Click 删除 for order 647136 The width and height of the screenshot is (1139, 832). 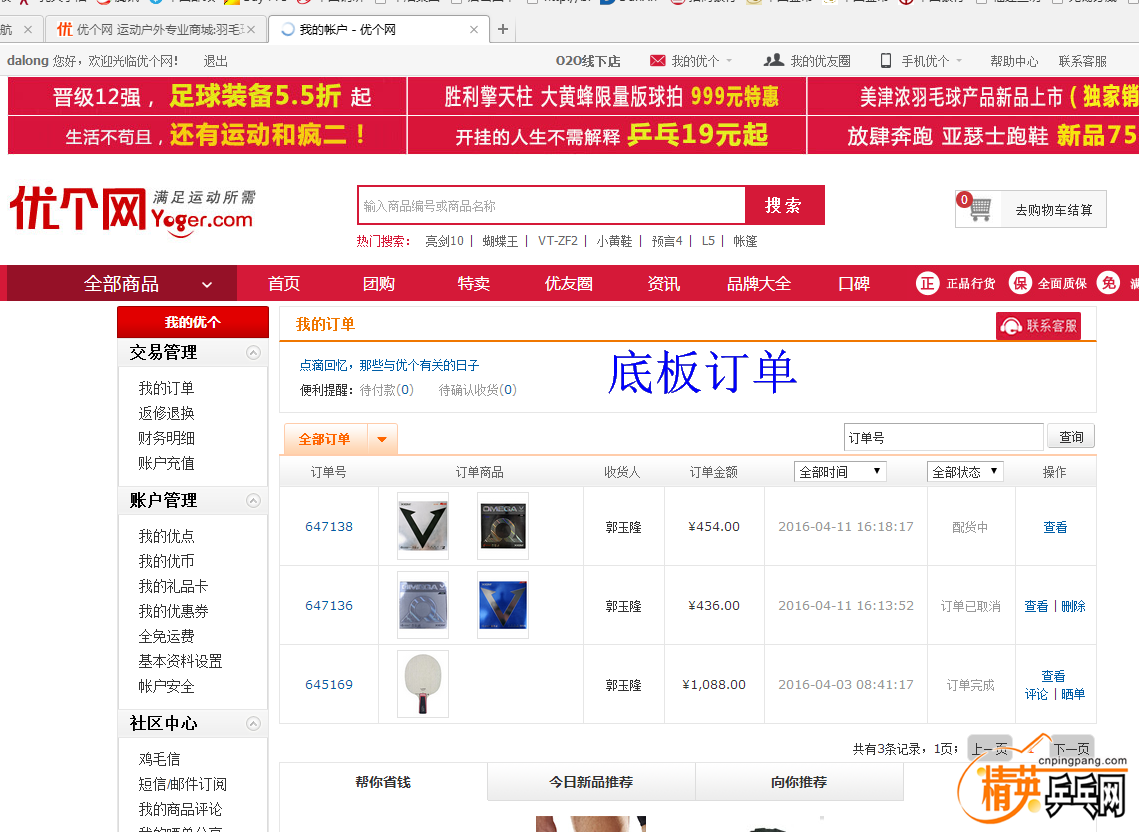1073,607
